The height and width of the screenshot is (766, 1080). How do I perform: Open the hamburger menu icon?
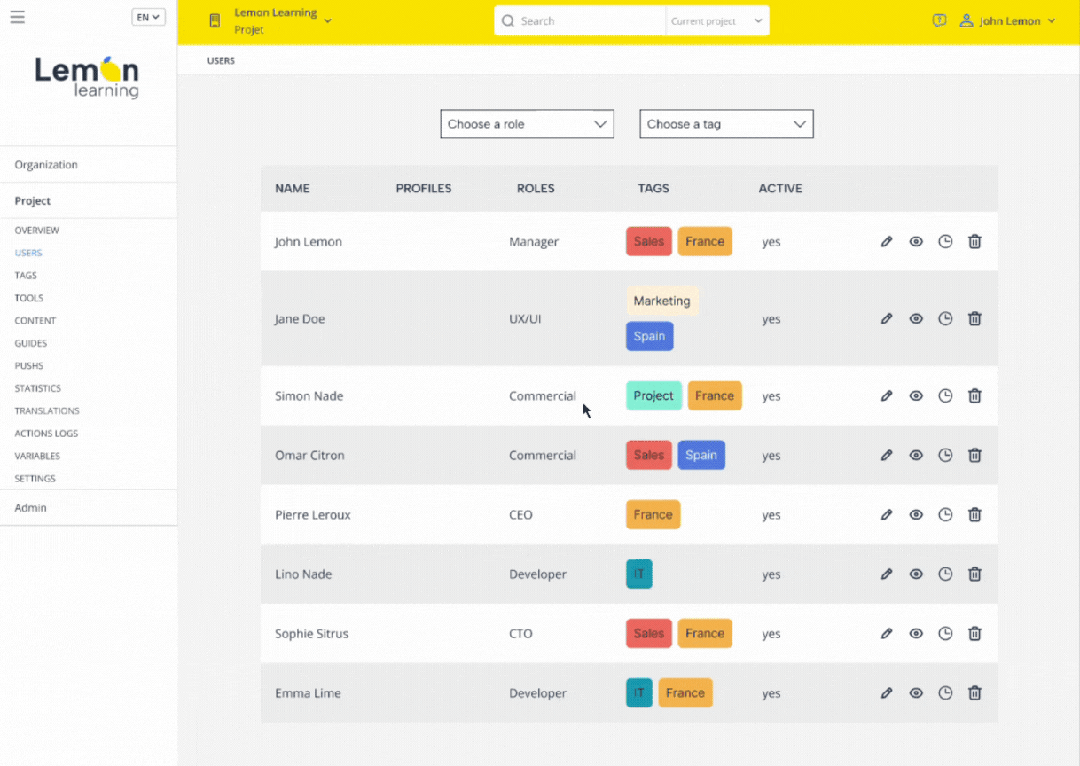click(17, 17)
